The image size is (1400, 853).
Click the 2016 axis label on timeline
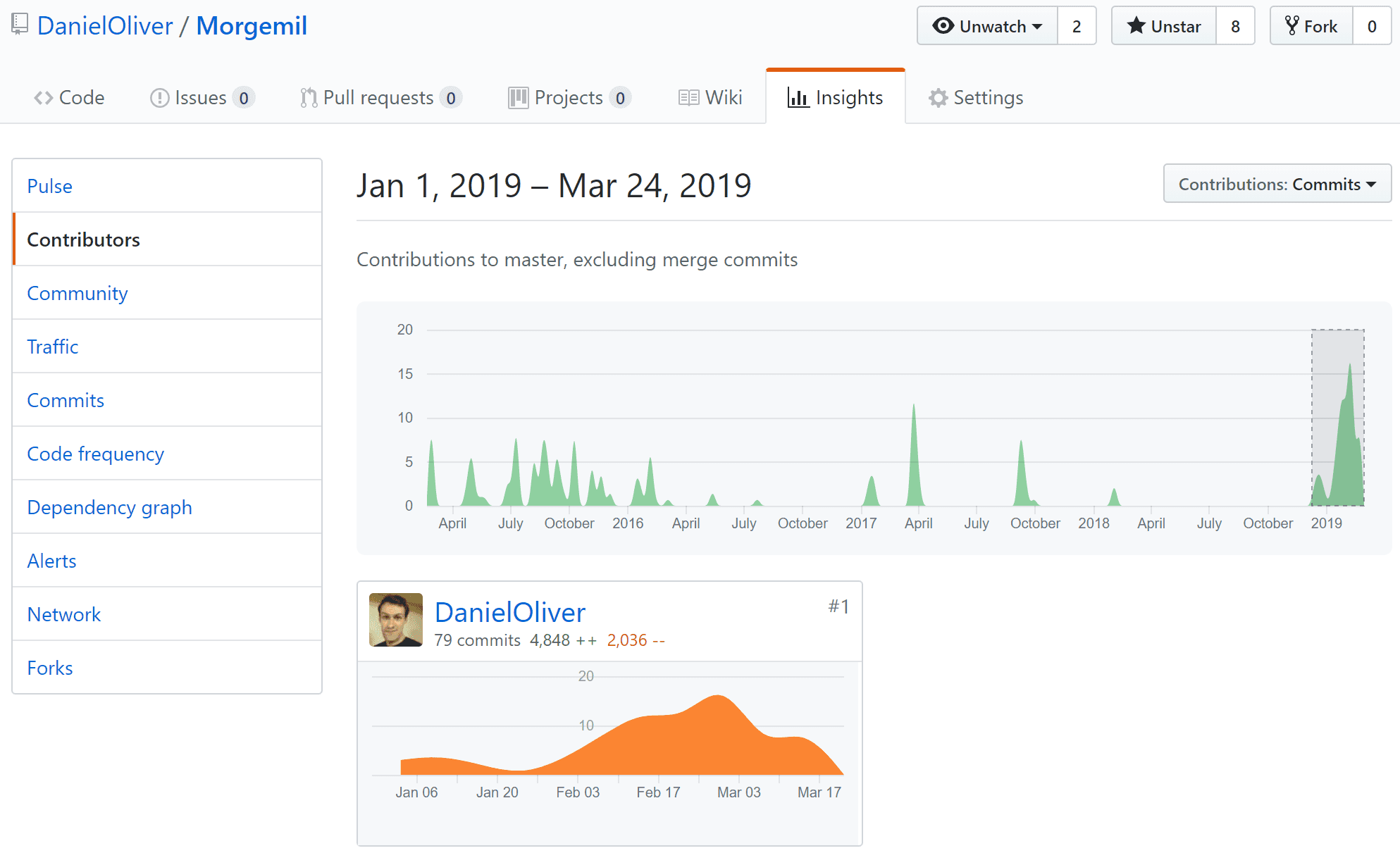(628, 523)
